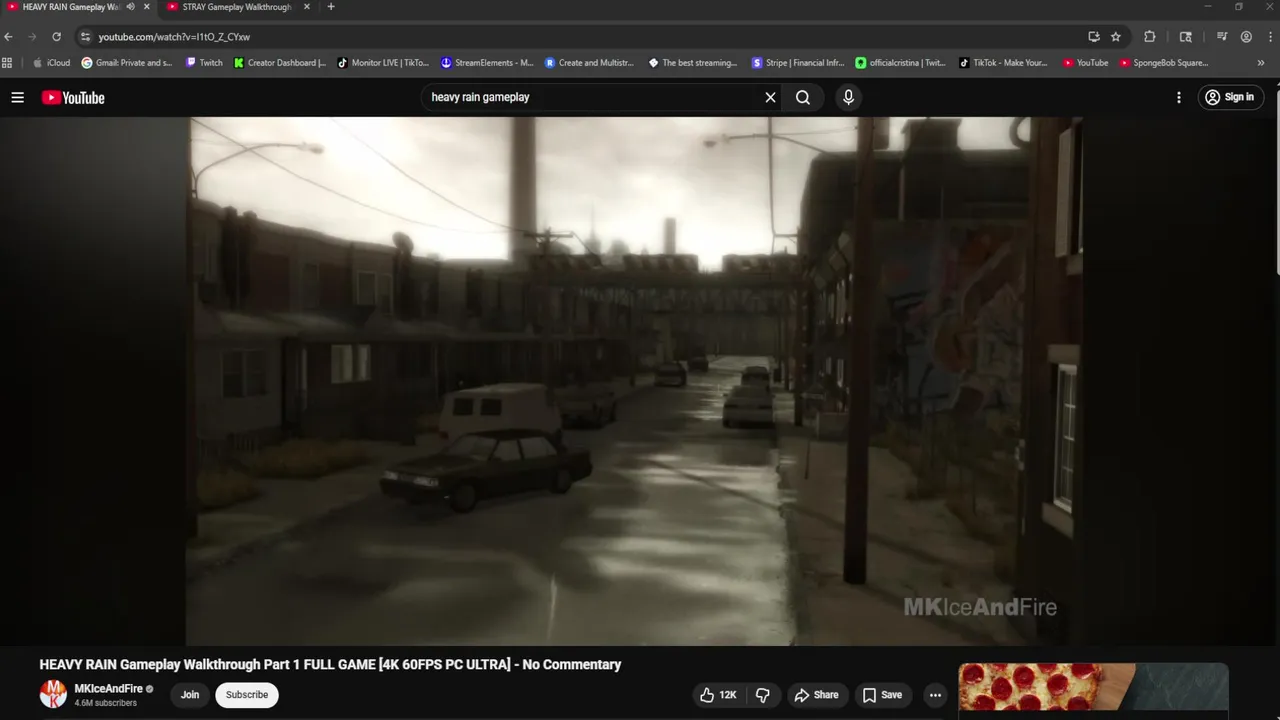This screenshot has width=1280, height=720.
Task: Open the Creator Dashboard bookmark
Action: tap(280, 63)
